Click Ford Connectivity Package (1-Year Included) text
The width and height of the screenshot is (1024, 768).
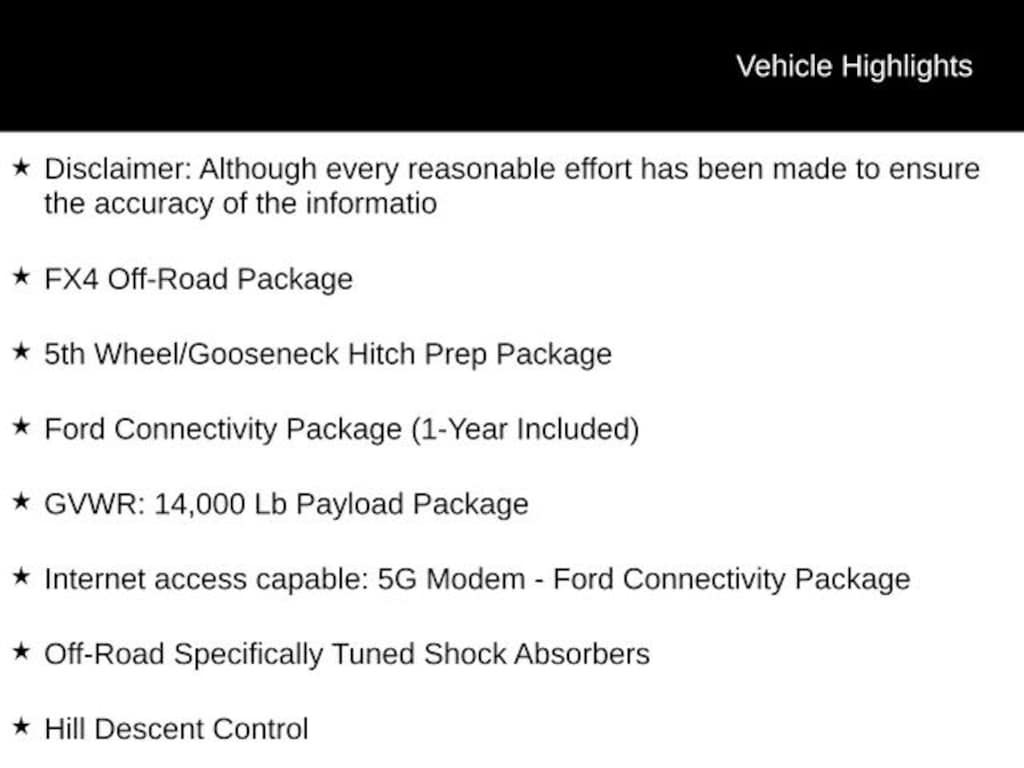(342, 430)
